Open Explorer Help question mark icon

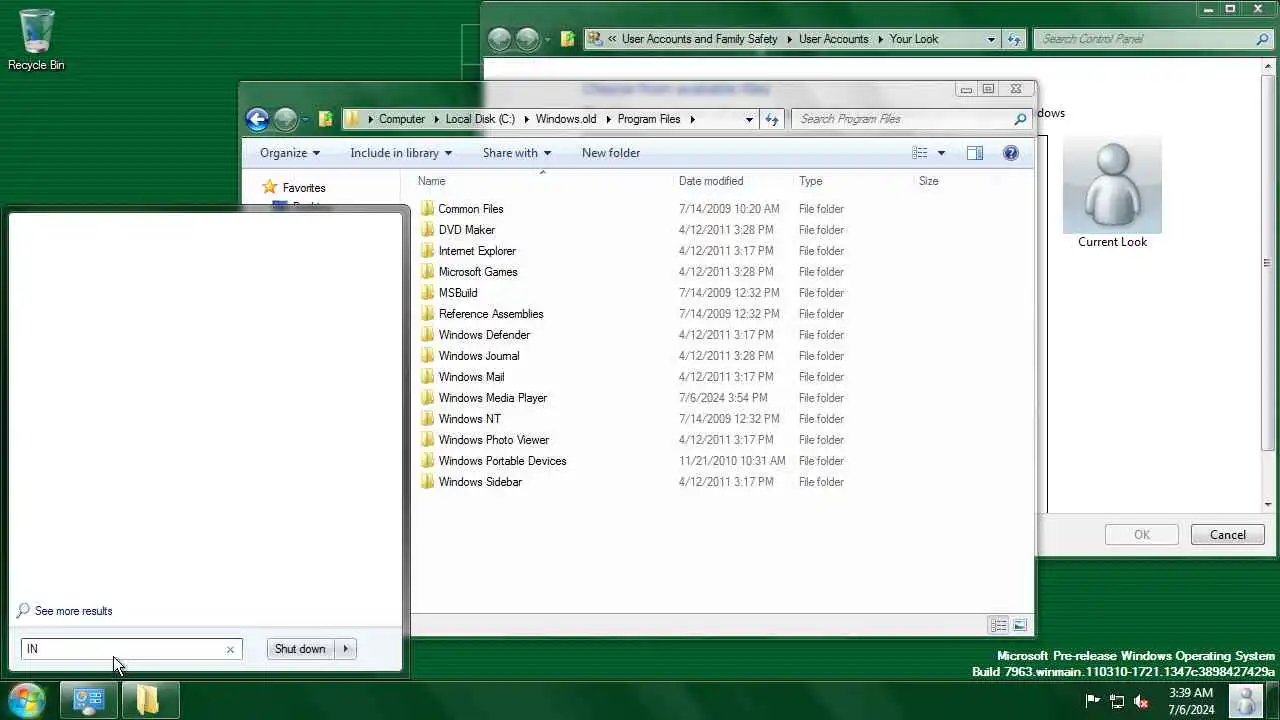click(x=1011, y=153)
